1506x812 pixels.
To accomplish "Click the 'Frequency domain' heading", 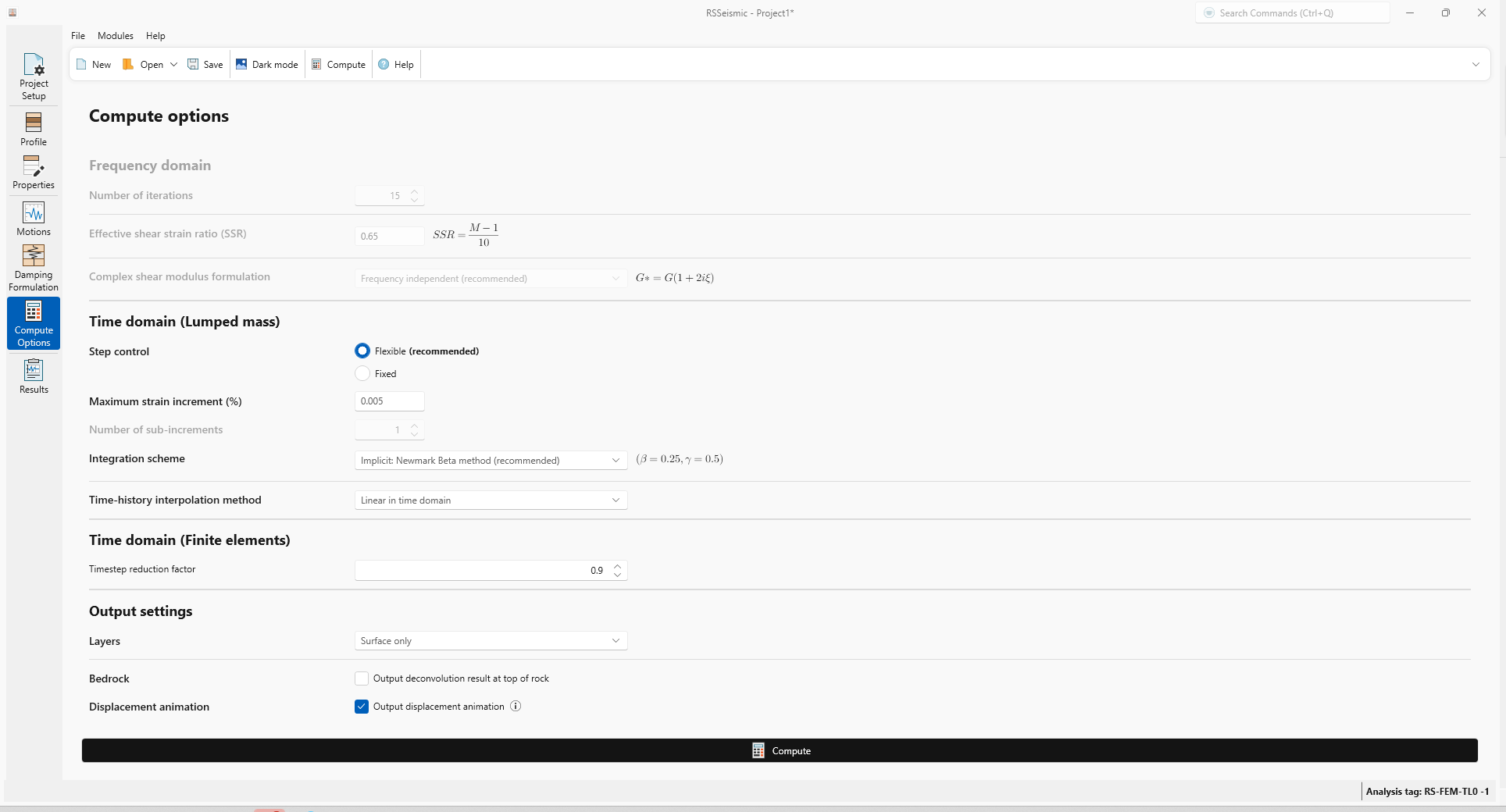I will pos(150,166).
